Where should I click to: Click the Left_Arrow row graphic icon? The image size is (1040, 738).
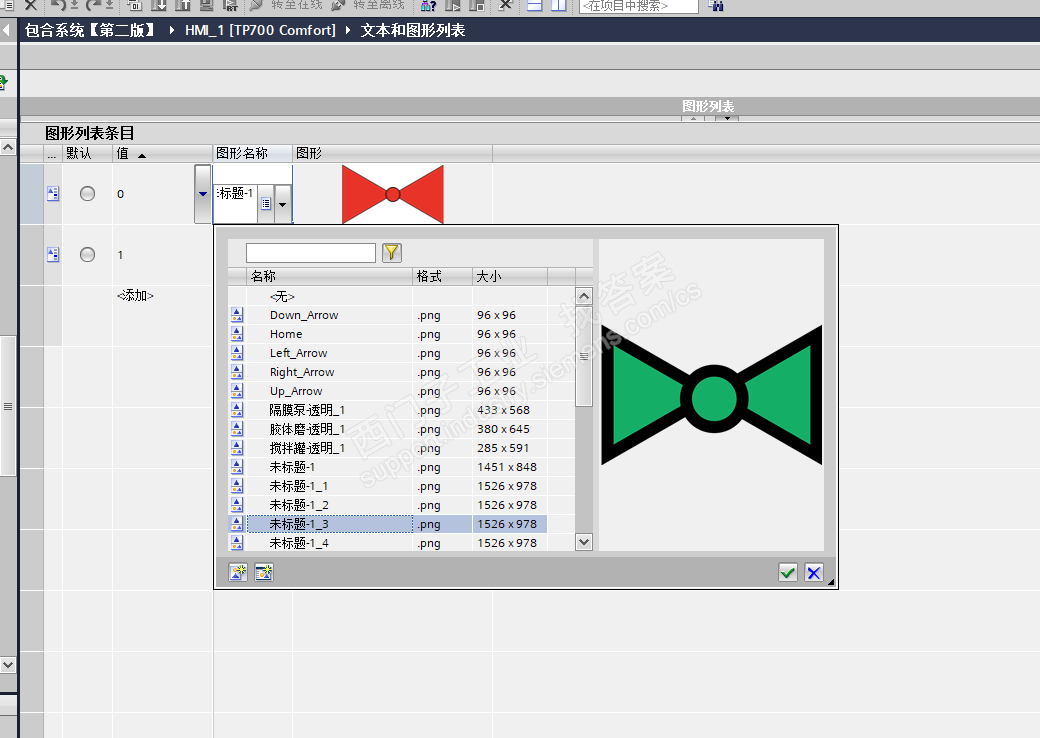[237, 353]
